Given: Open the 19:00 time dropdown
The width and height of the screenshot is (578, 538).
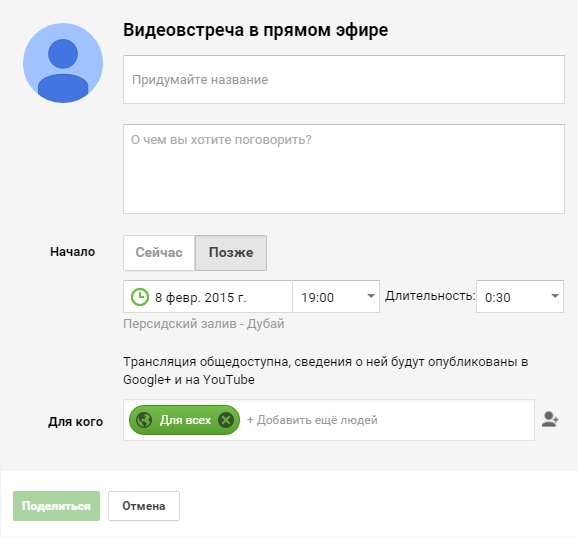Looking at the screenshot, I should point(336,296).
